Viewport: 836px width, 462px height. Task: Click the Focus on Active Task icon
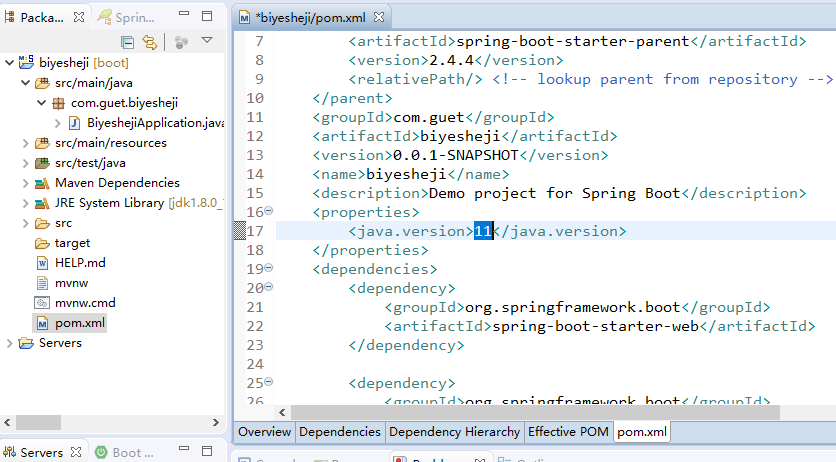tap(181, 42)
